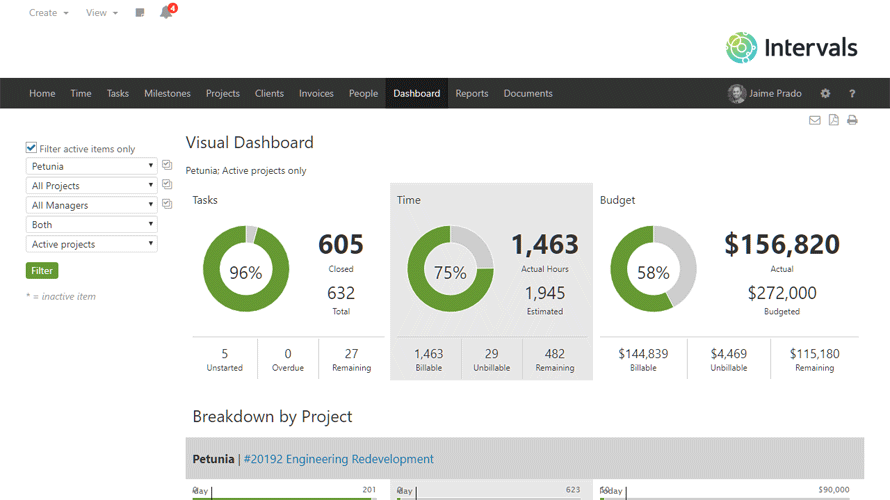Image resolution: width=890 pixels, height=500 pixels.
Task: Open People in navigation bar
Action: 363,94
